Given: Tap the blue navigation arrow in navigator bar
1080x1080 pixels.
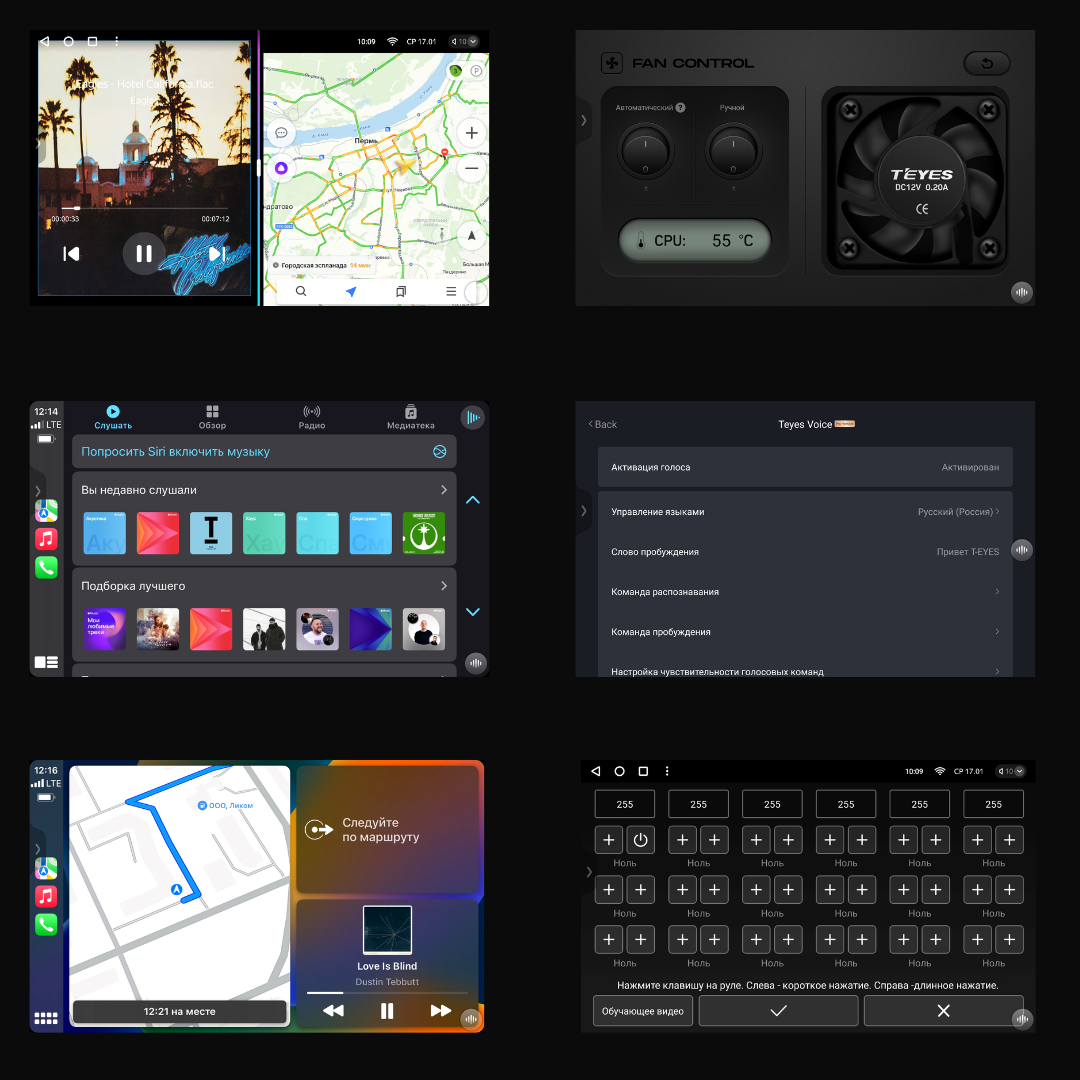Looking at the screenshot, I should click(x=351, y=291).
